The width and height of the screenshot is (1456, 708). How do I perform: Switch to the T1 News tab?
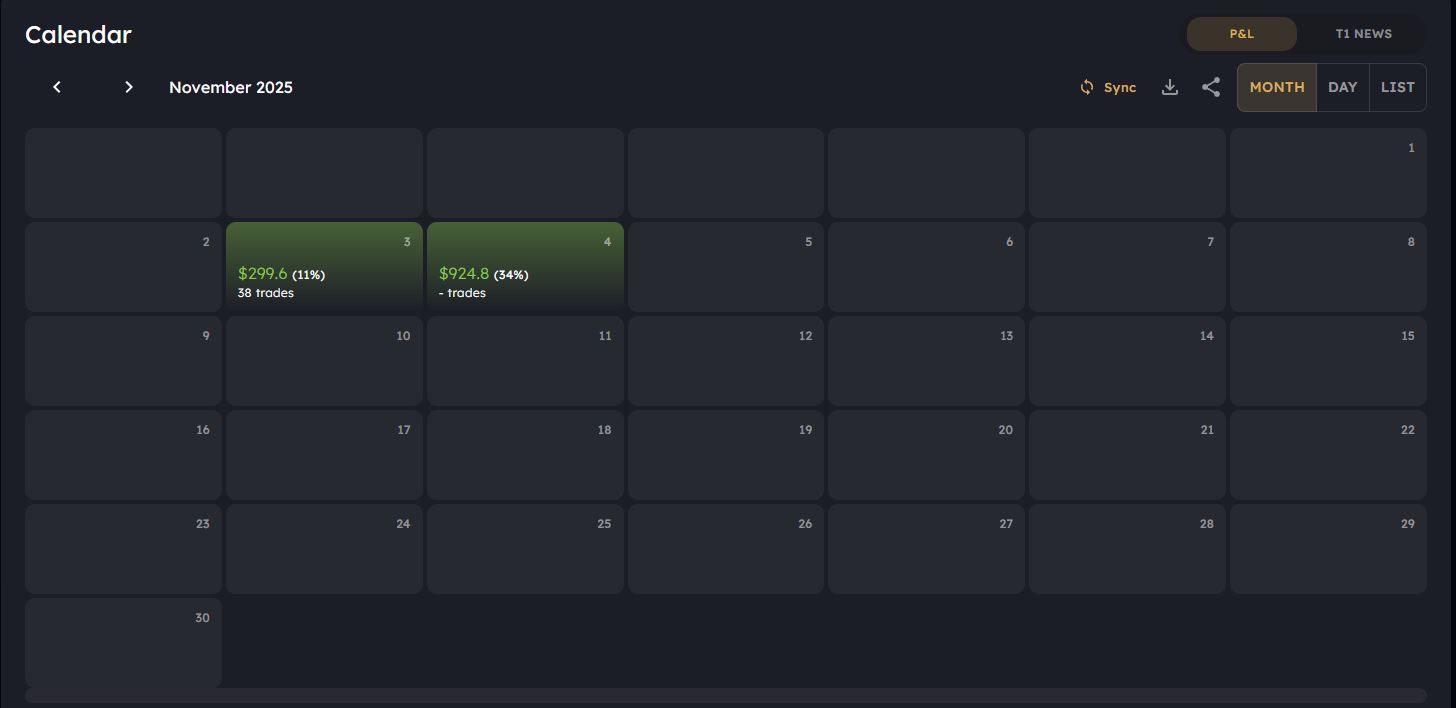click(1363, 34)
